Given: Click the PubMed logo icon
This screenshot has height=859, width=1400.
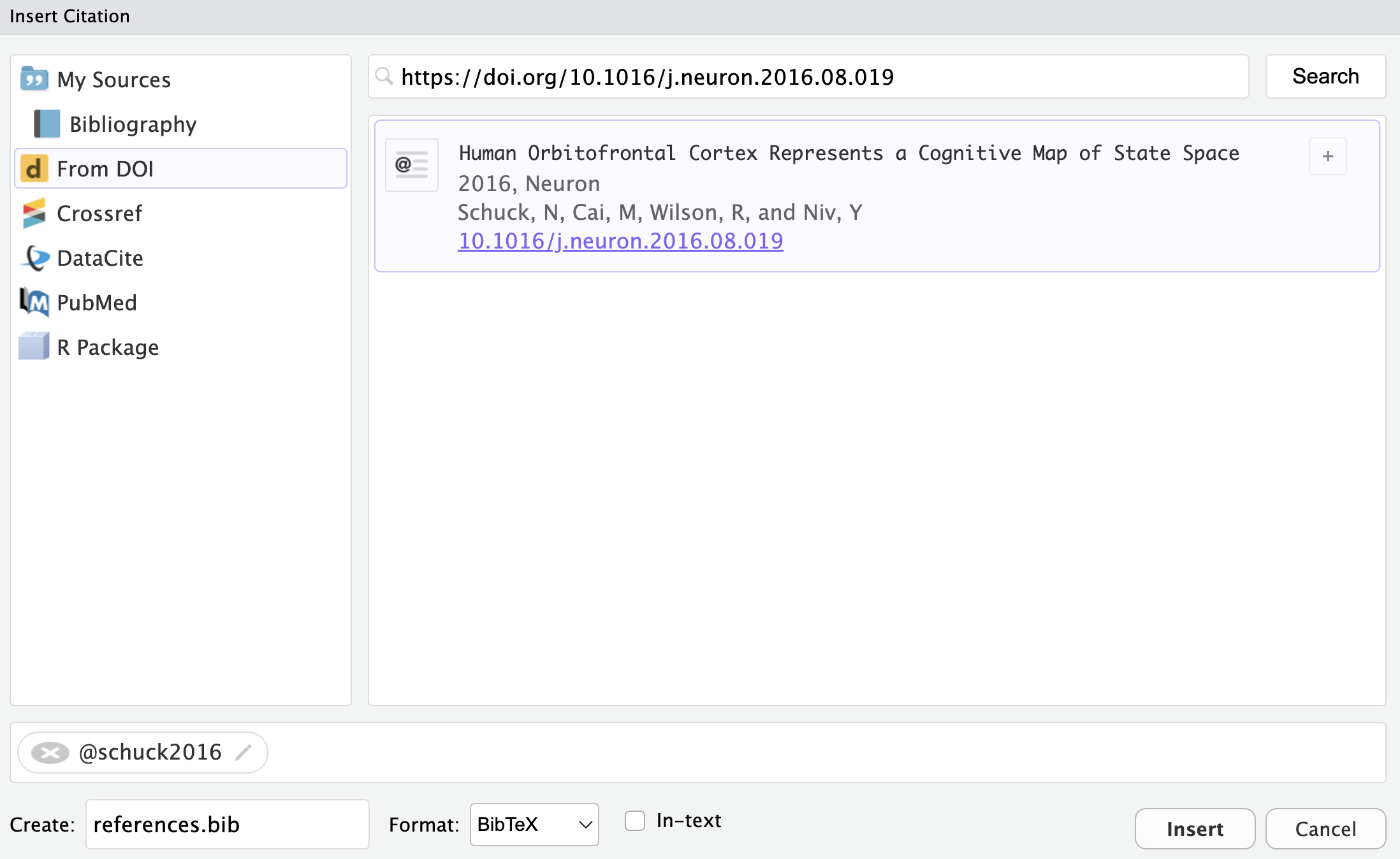Looking at the screenshot, I should pos(34,302).
